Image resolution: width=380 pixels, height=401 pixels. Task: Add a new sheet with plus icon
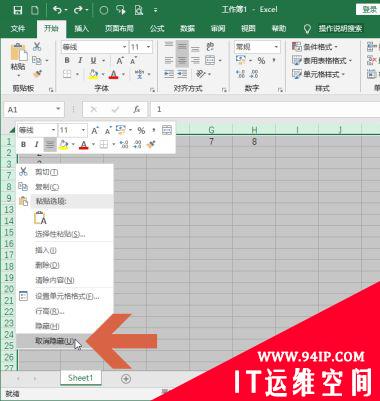126,379
